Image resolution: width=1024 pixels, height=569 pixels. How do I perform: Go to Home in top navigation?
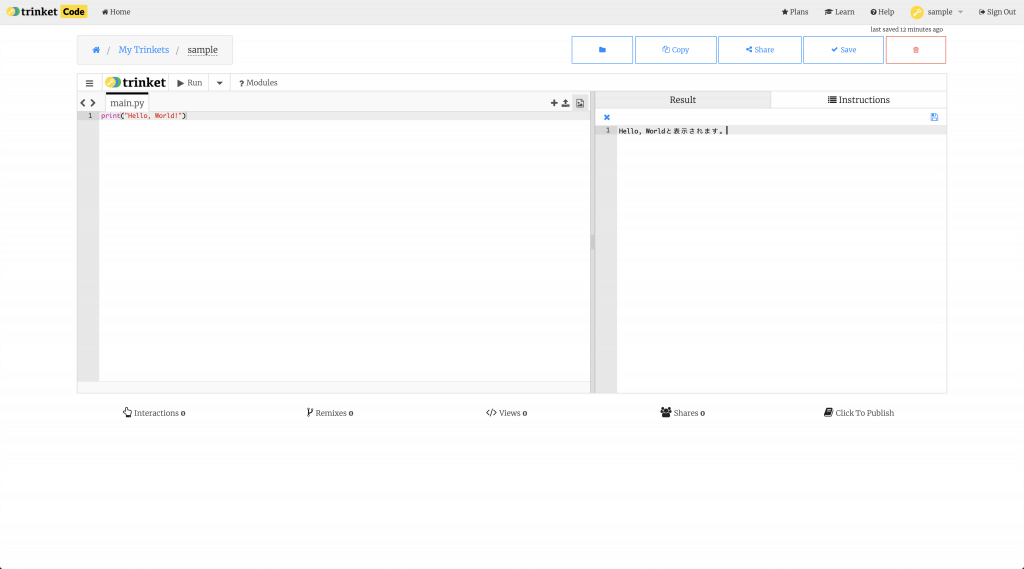pyautogui.click(x=116, y=12)
